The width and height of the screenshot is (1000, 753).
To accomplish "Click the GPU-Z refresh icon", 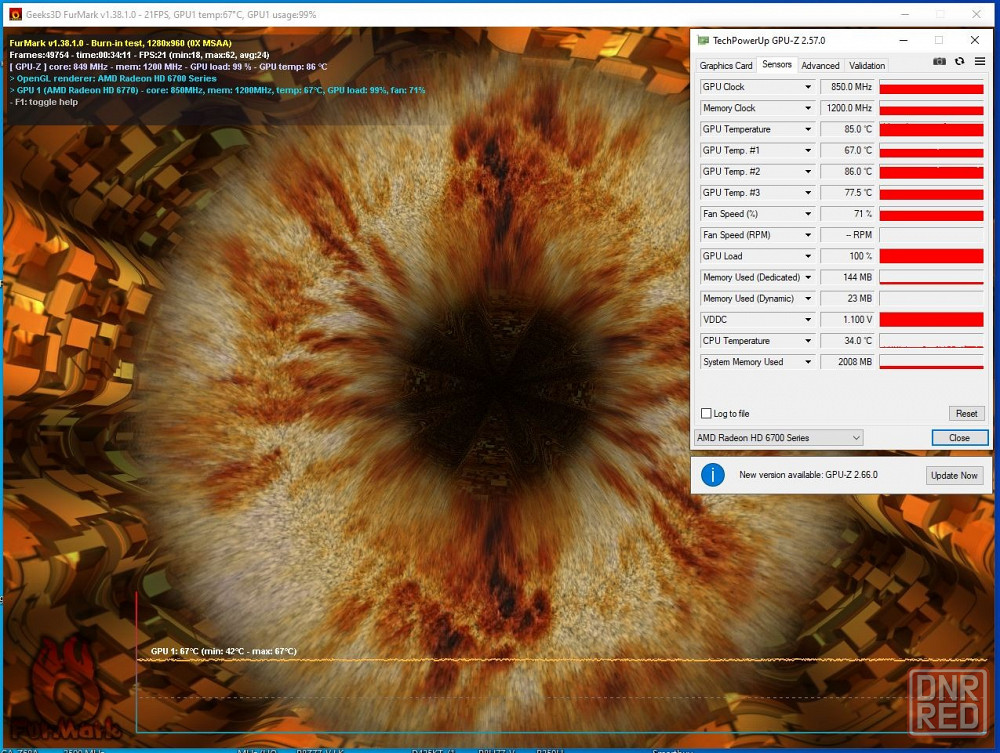I will pos(959,61).
